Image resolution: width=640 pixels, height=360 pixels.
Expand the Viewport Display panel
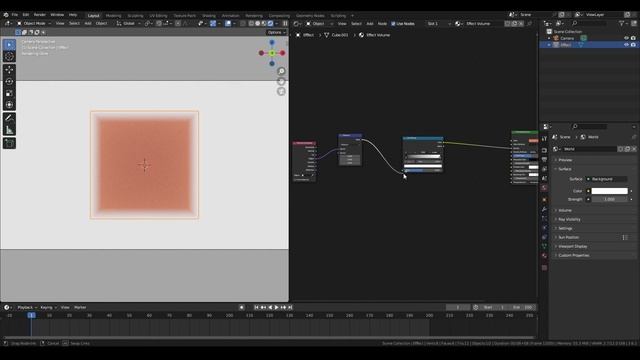(x=572, y=246)
